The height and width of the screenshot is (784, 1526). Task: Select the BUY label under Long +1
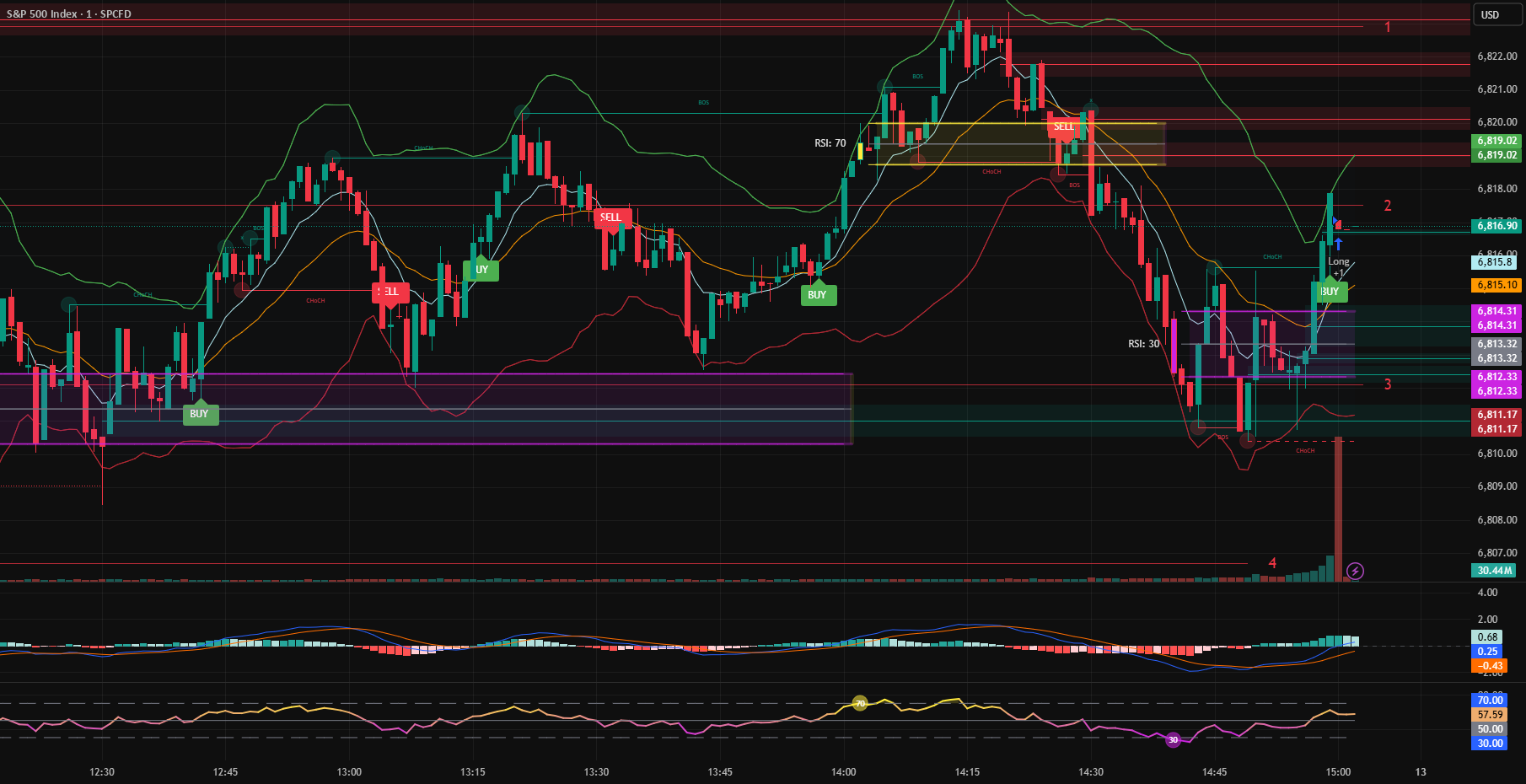(x=1330, y=291)
